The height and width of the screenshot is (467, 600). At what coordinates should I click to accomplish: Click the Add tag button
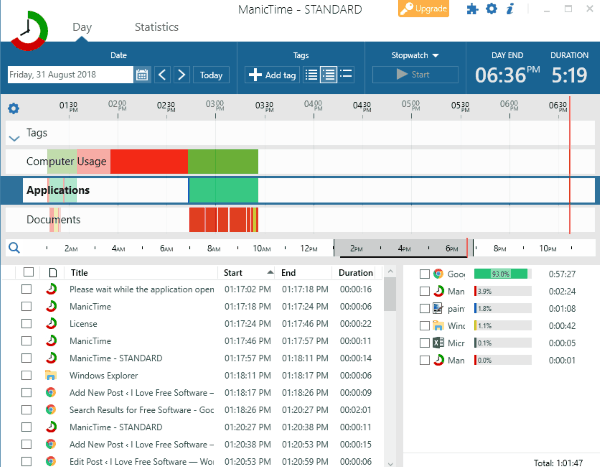pyautogui.click(x=271, y=75)
